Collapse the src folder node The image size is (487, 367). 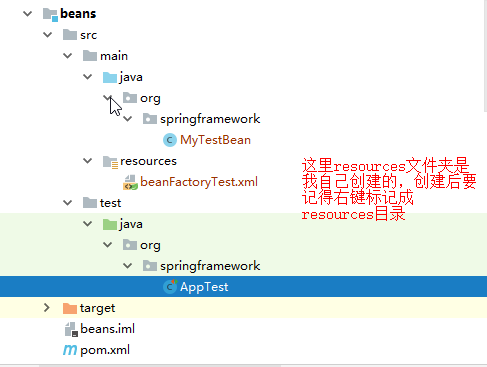click(48, 35)
